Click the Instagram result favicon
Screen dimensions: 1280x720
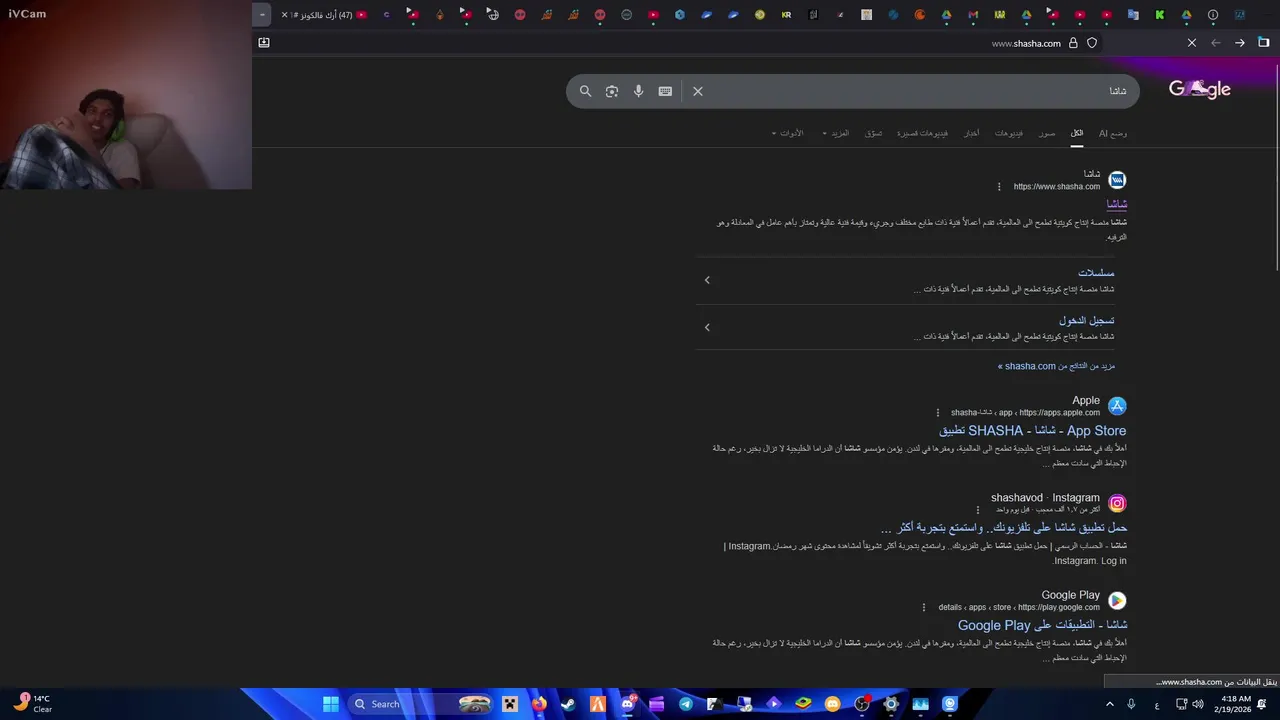tap(1117, 503)
